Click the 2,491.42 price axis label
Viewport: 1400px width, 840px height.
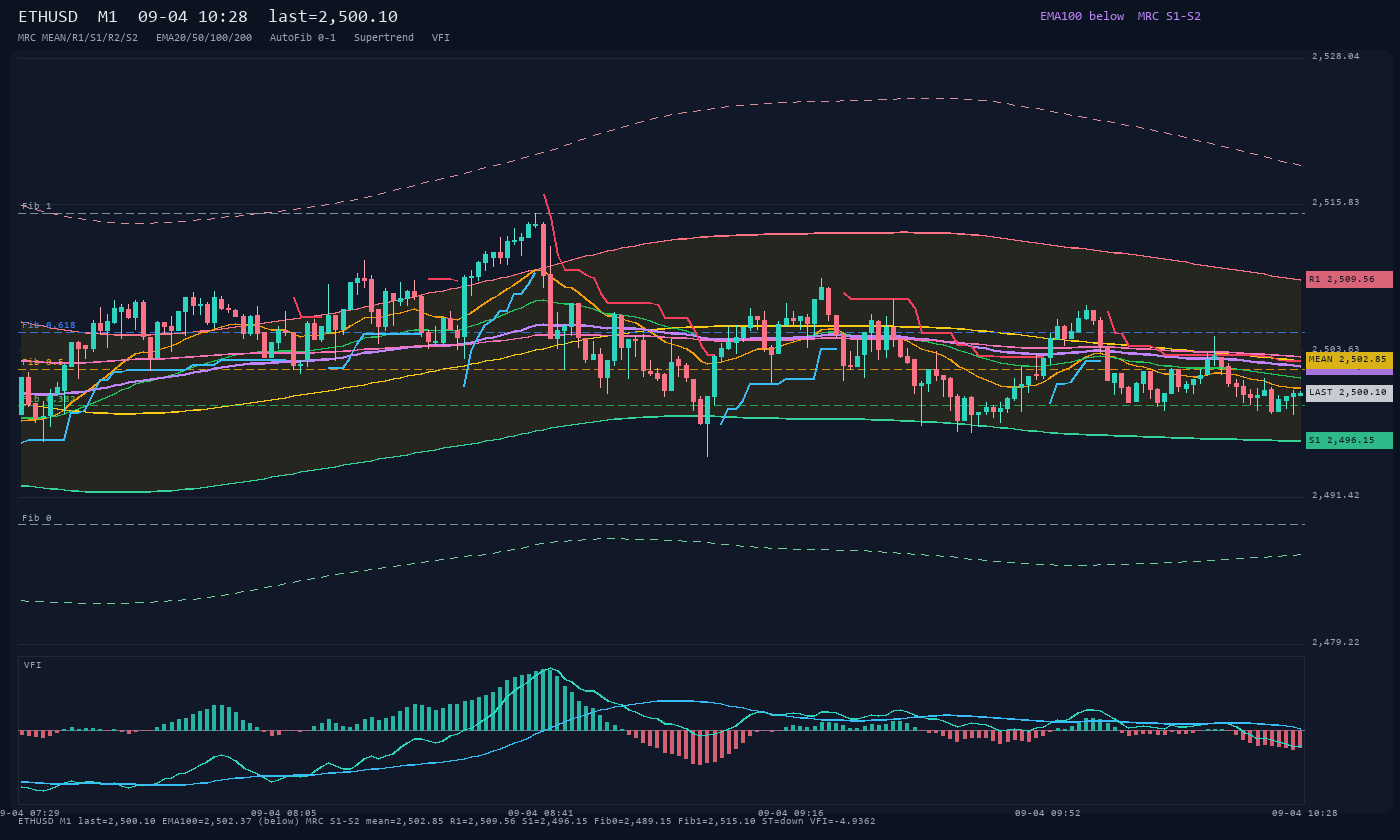pyautogui.click(x=1336, y=495)
